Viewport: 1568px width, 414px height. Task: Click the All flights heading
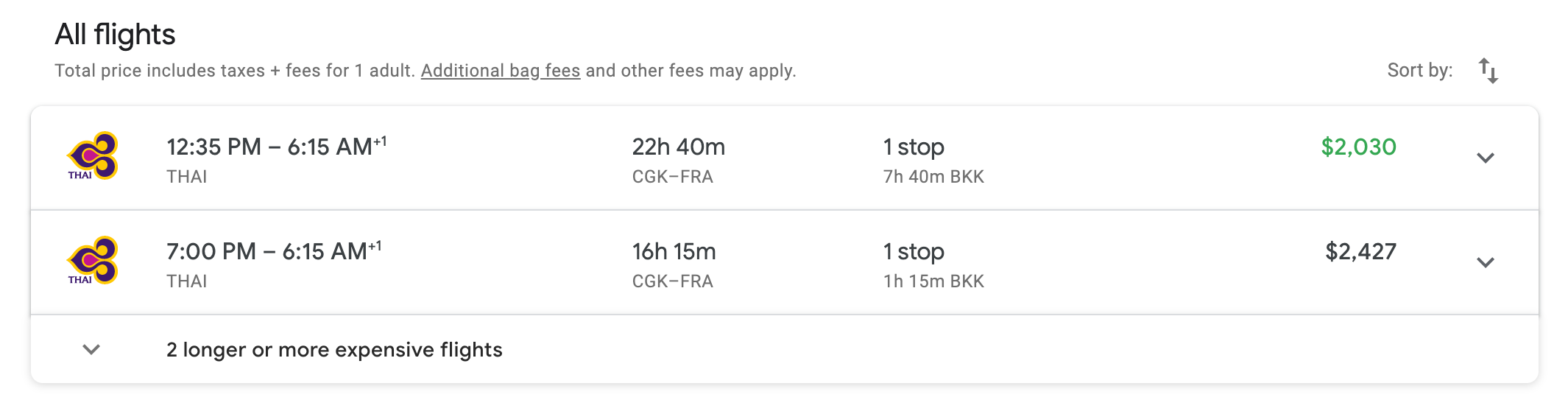(115, 35)
